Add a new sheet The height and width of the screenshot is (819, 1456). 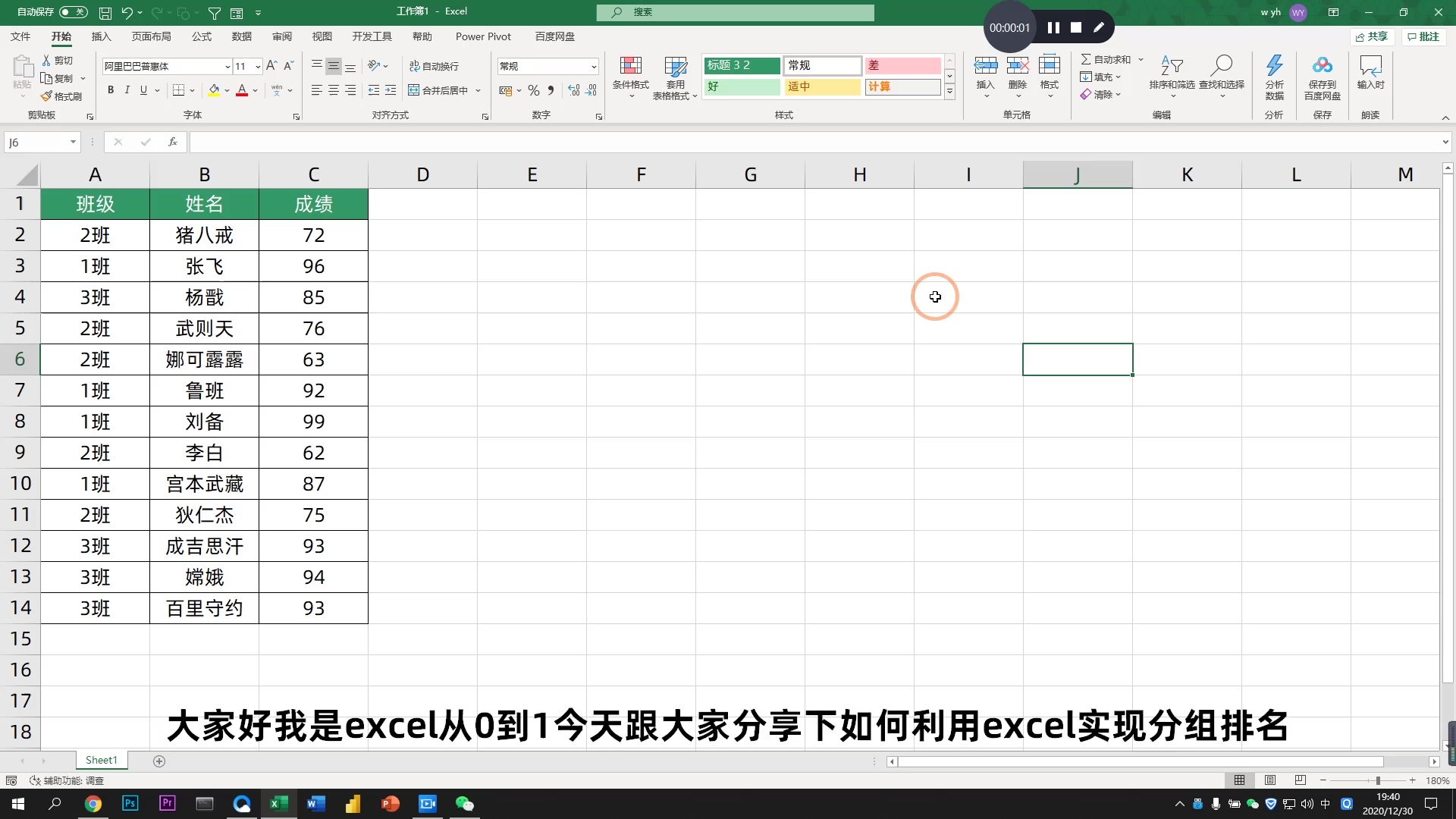(159, 761)
